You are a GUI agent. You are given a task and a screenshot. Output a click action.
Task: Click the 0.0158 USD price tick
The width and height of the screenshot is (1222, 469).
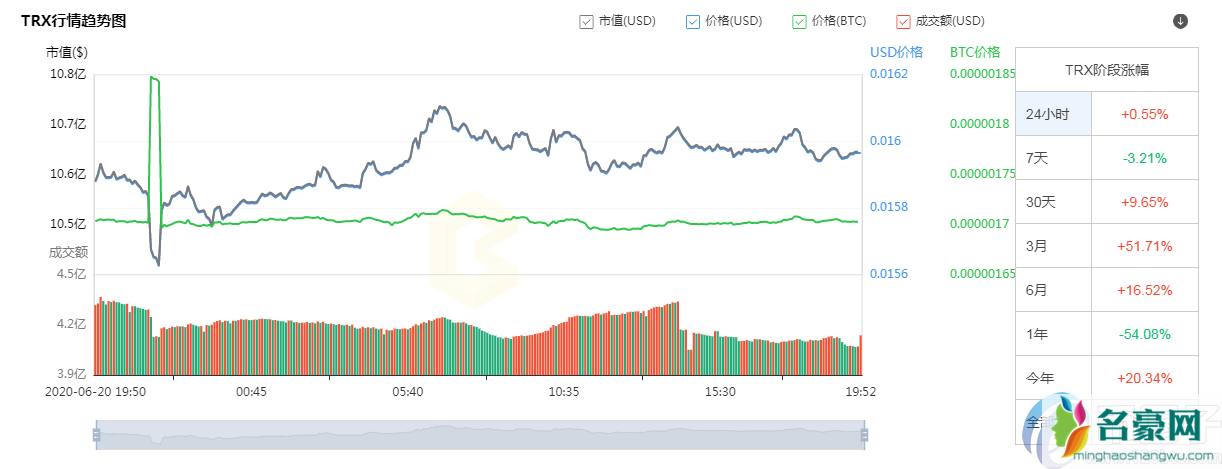click(889, 207)
